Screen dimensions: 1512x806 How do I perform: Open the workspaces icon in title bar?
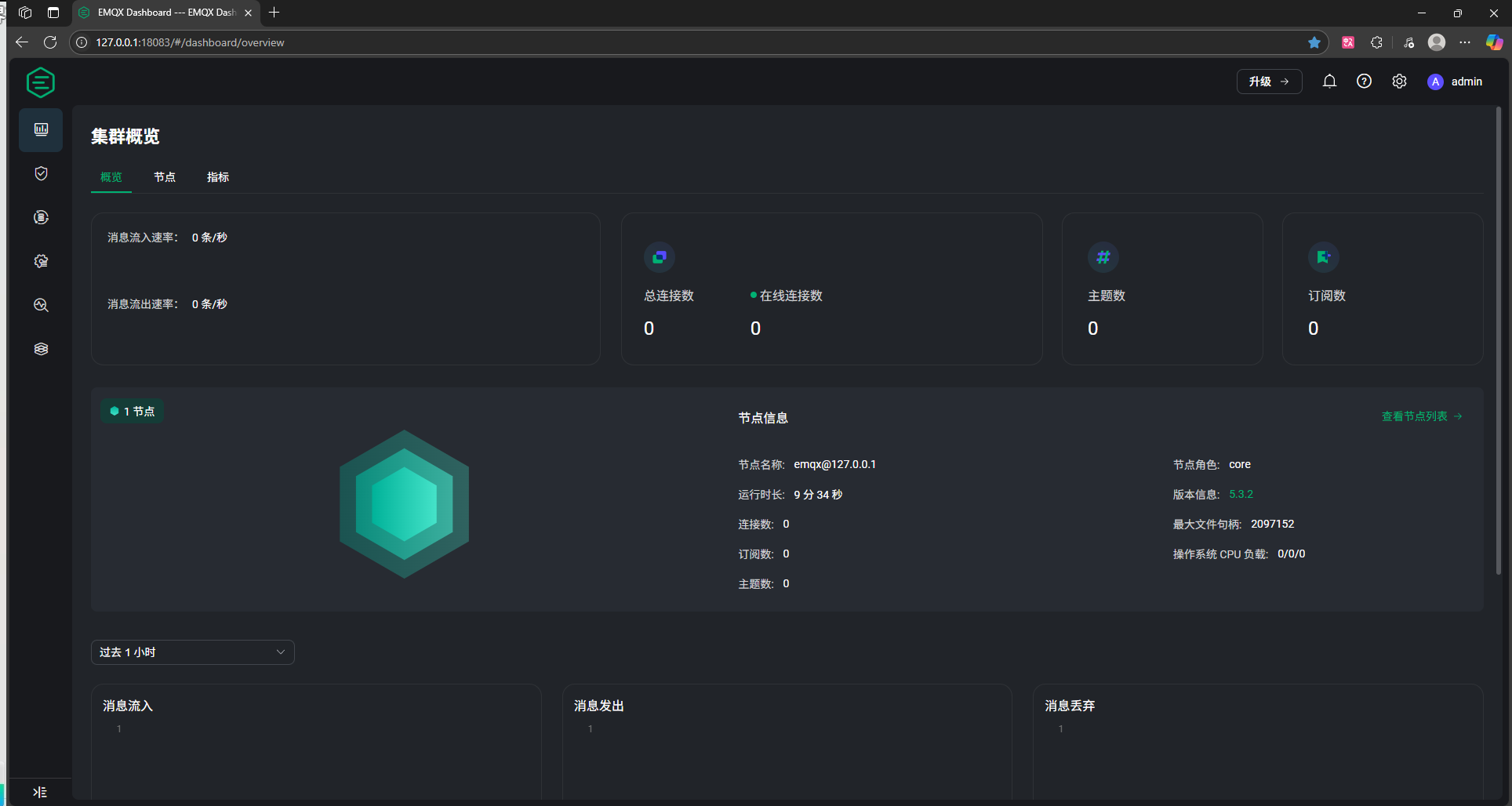point(25,13)
